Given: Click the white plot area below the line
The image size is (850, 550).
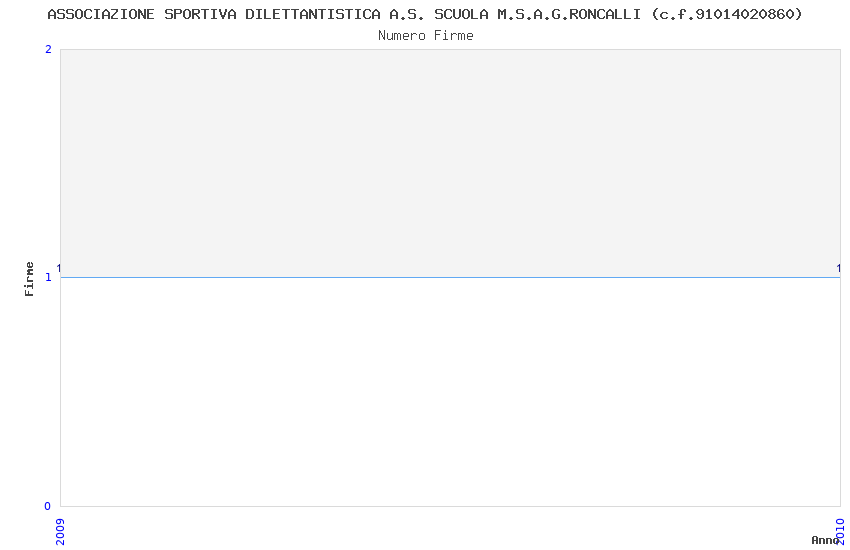Looking at the screenshot, I should (x=450, y=392).
